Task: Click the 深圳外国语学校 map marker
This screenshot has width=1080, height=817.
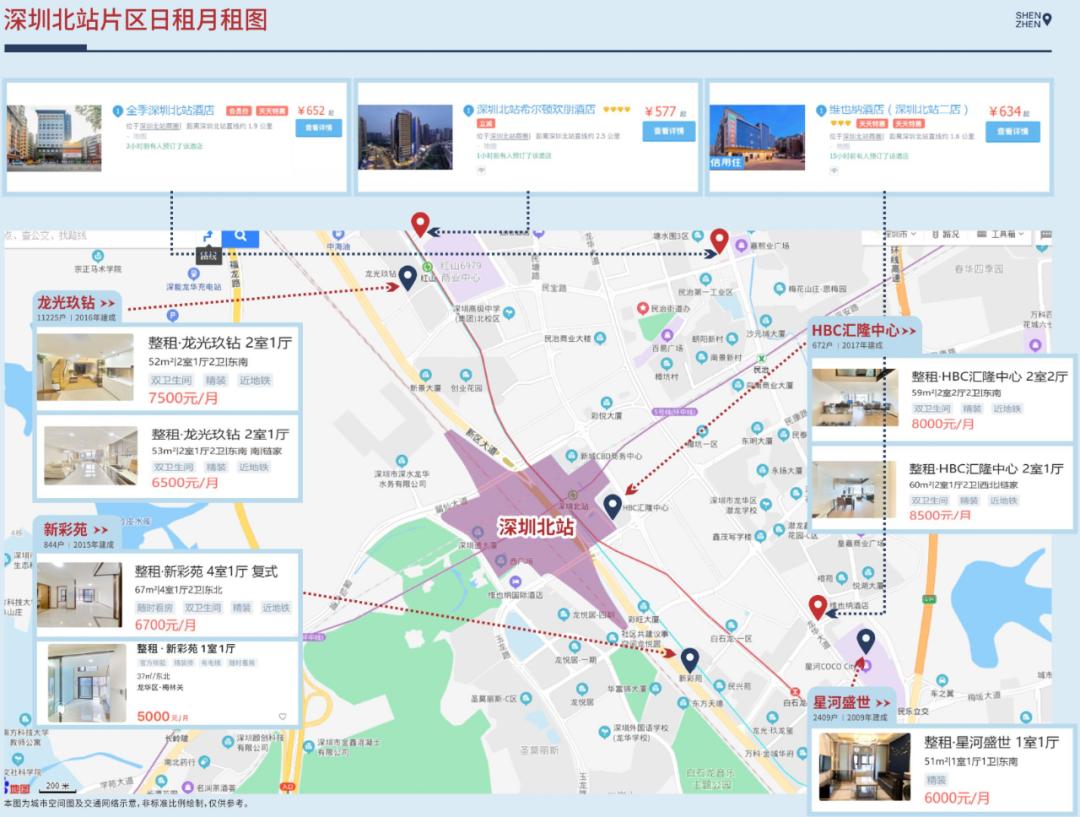Action: pos(604,732)
